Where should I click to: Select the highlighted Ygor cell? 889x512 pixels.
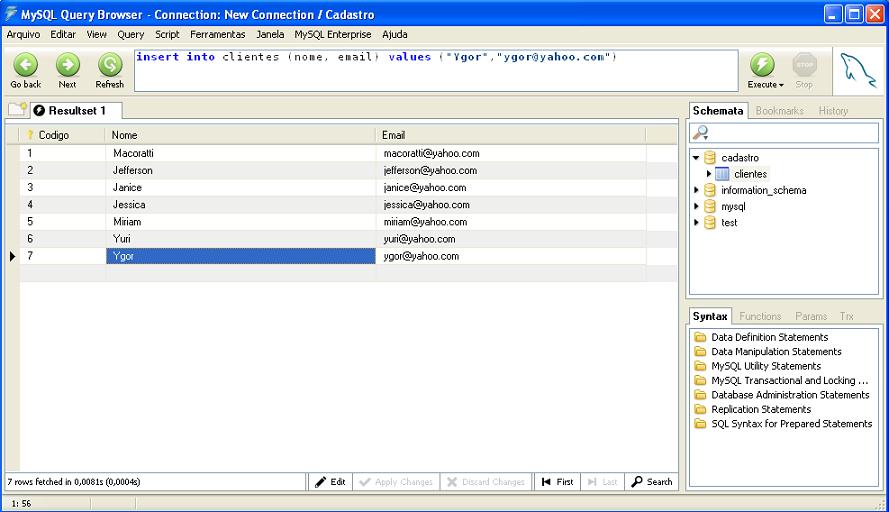click(240, 256)
